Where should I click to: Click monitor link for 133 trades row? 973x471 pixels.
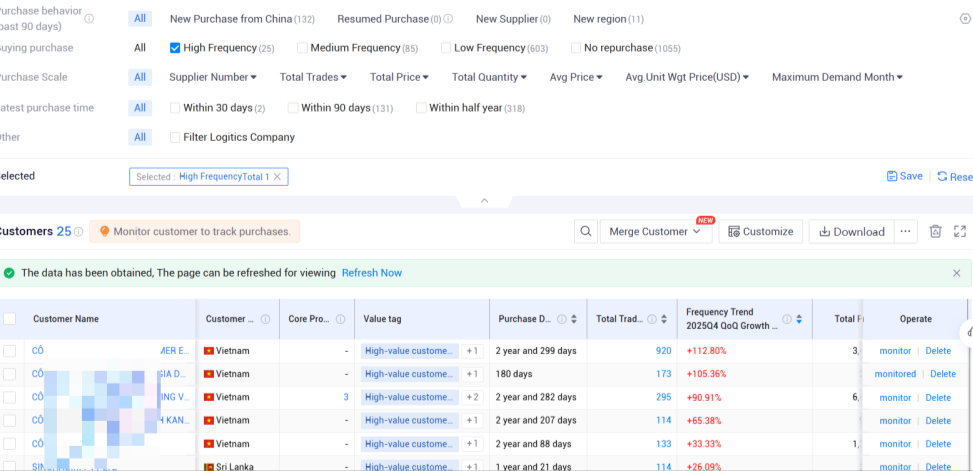tap(895, 444)
